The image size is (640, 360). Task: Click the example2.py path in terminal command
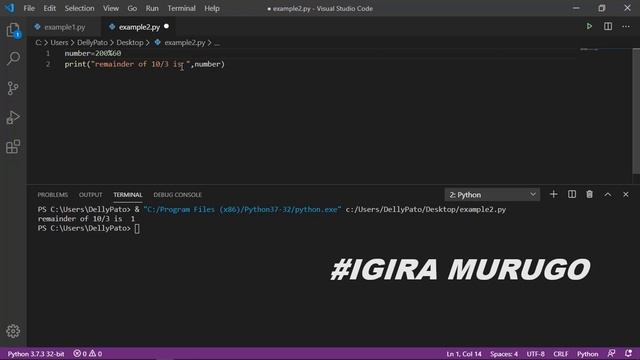coord(426,209)
